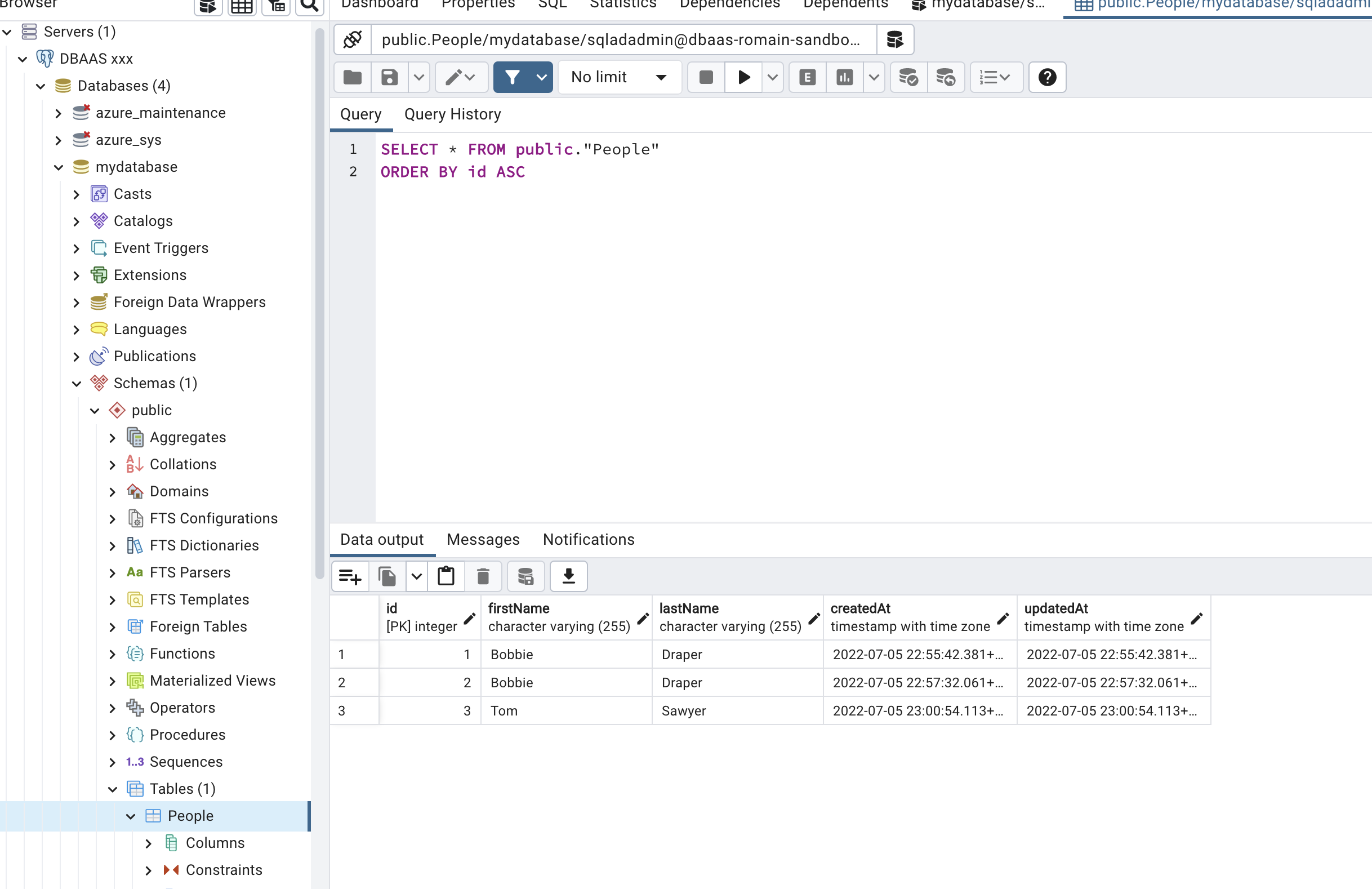Switch to the Notifications tab

coord(589,539)
